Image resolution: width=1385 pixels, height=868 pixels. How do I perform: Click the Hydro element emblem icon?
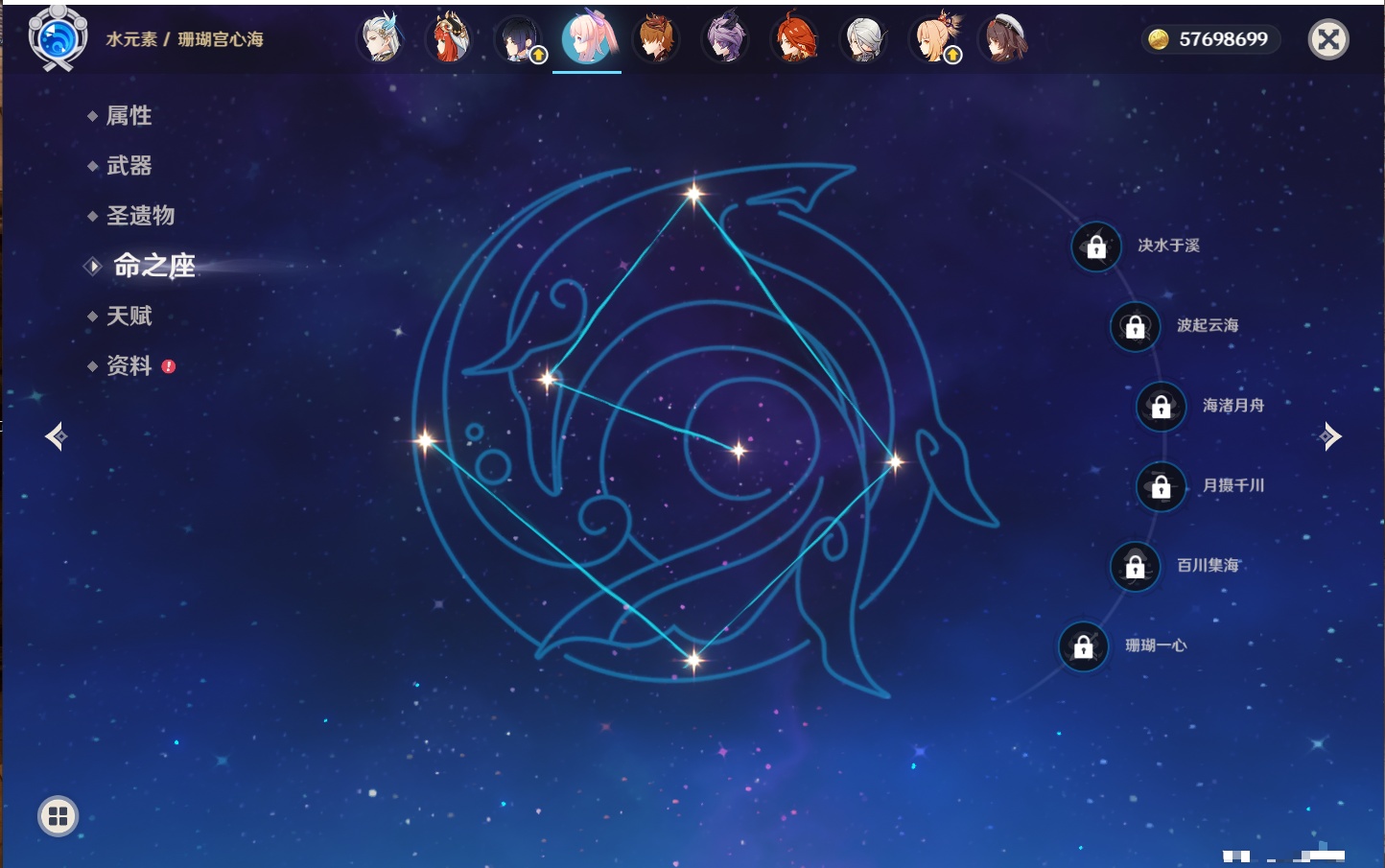coord(58,38)
